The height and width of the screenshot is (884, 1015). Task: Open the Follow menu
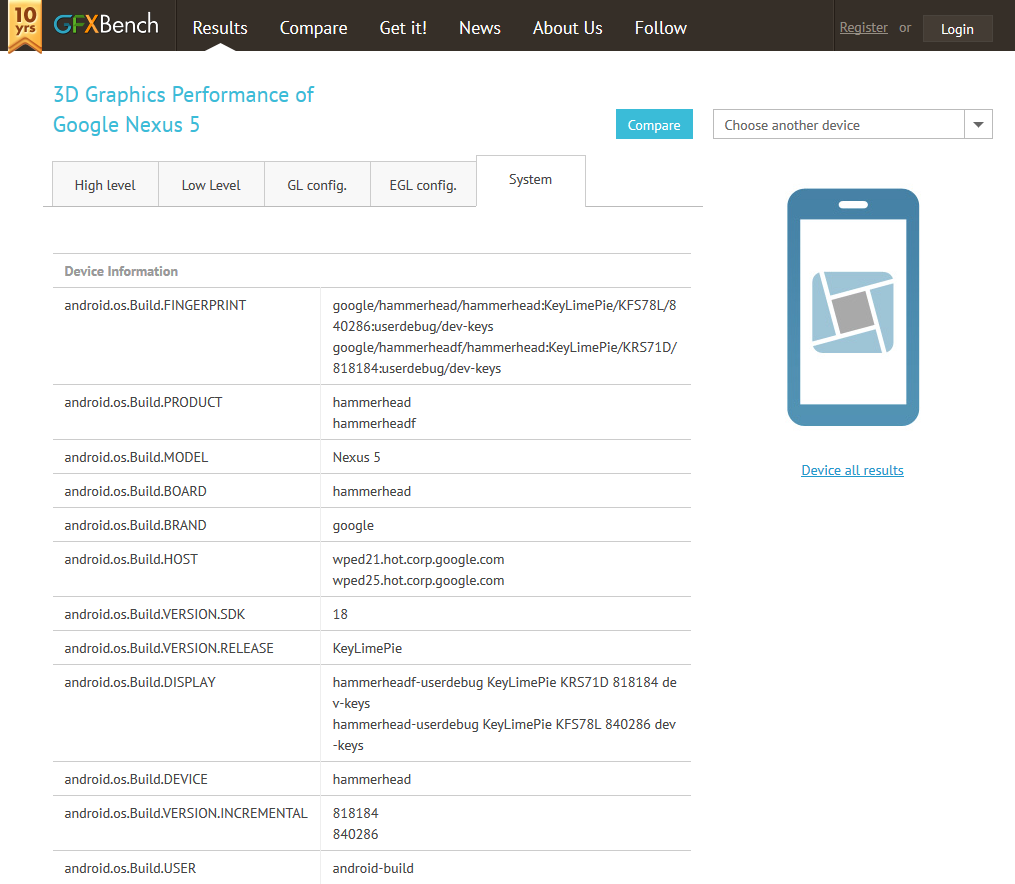tap(660, 28)
